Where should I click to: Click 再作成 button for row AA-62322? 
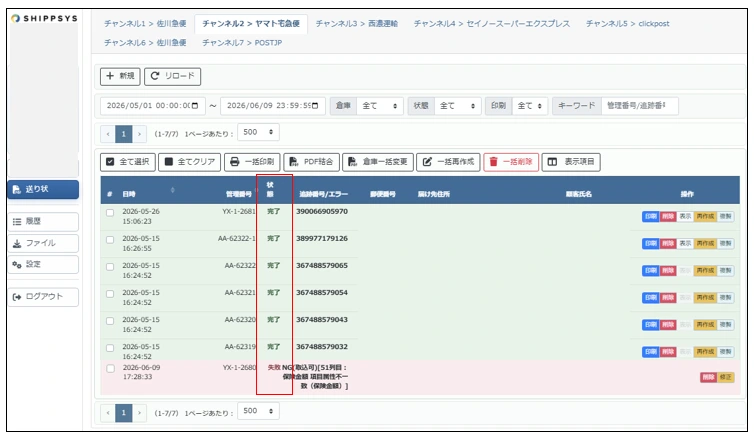pyautogui.click(x=705, y=271)
